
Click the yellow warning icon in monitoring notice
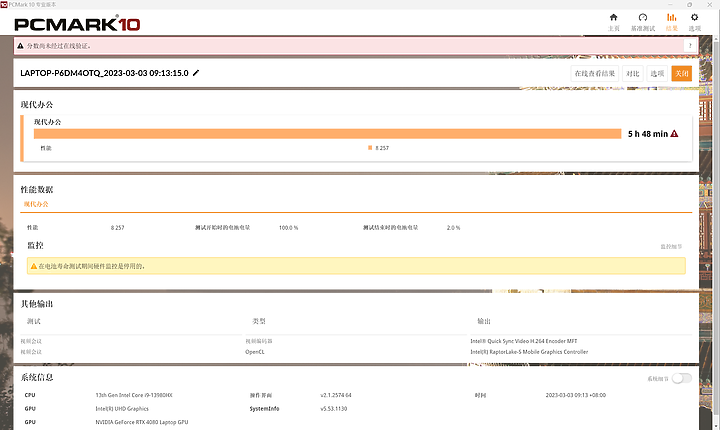click(34, 266)
